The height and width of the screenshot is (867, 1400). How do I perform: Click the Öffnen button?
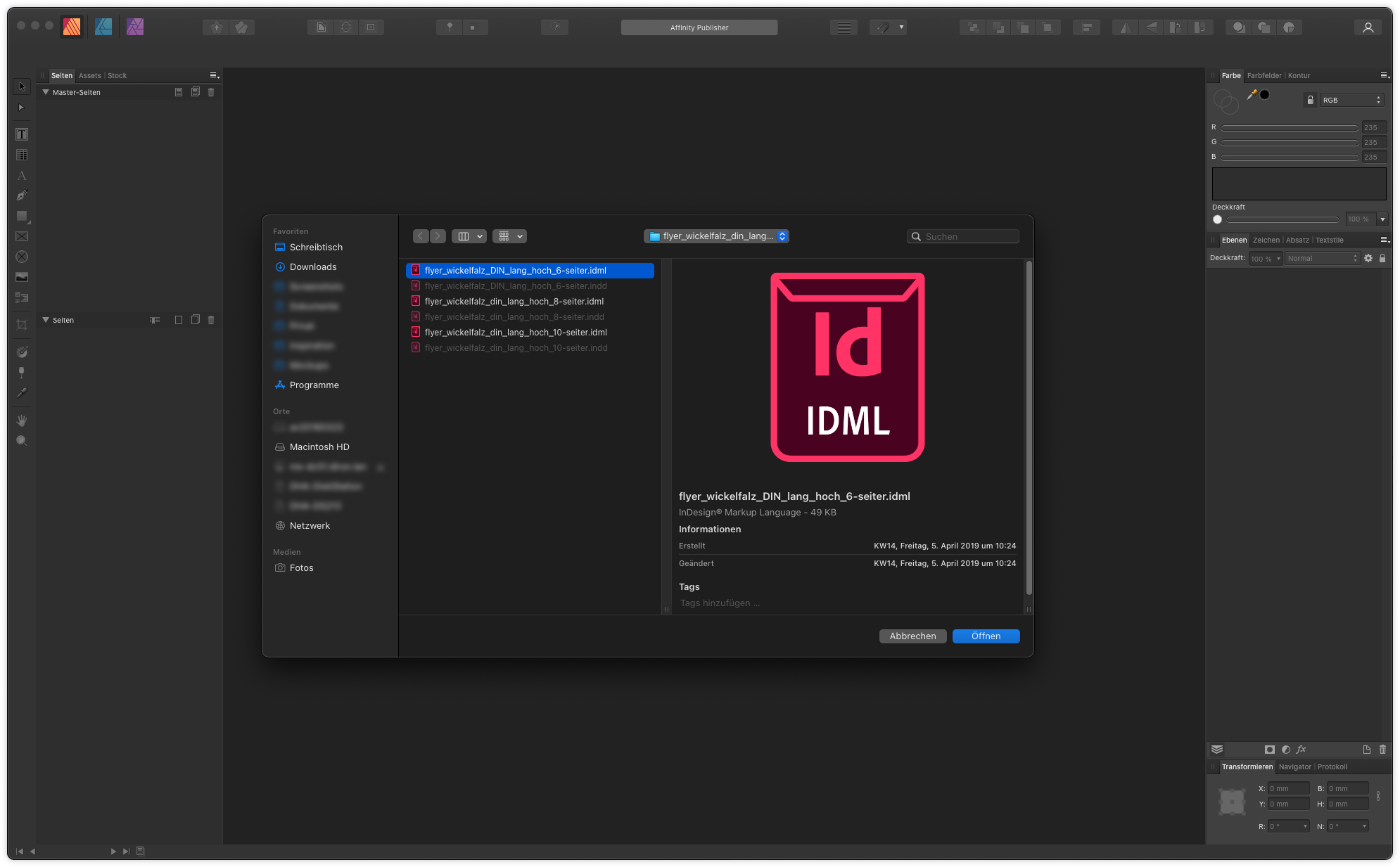tap(986, 636)
